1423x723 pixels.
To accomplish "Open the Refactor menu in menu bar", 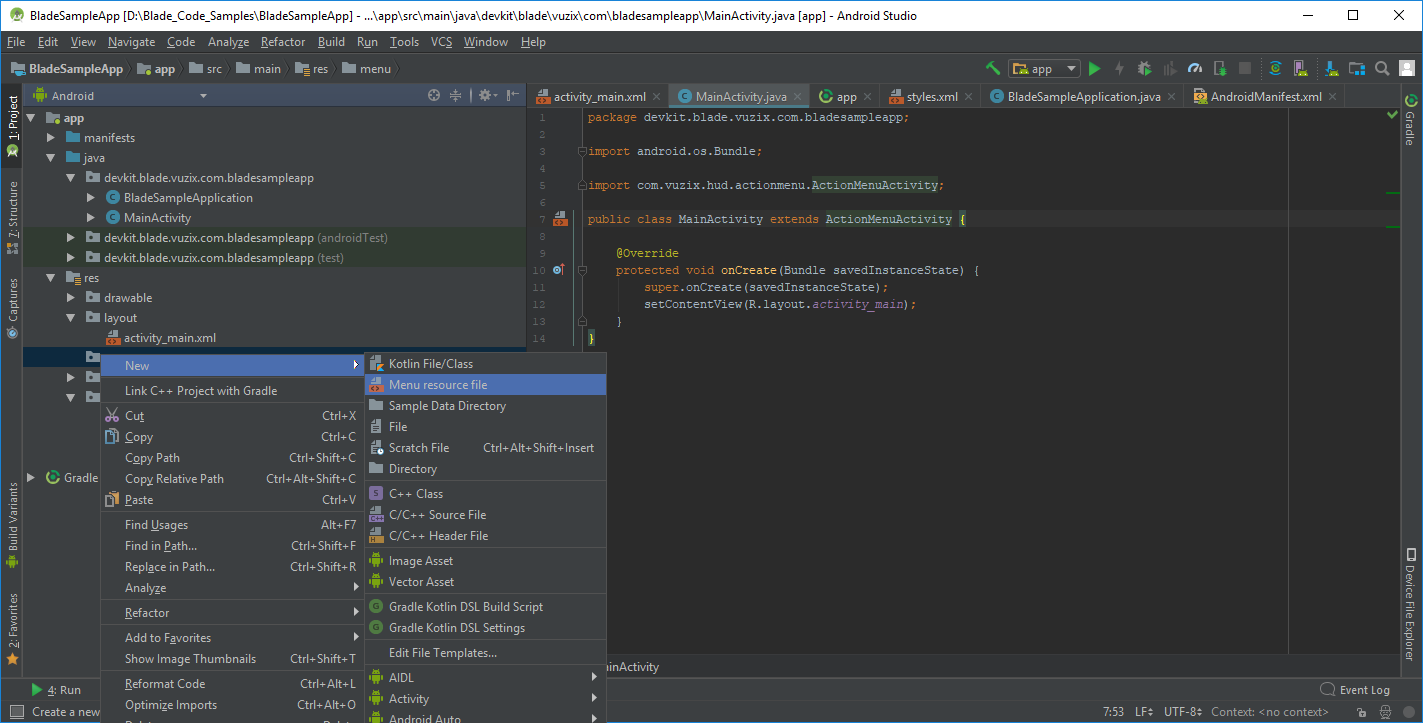I will click(283, 42).
